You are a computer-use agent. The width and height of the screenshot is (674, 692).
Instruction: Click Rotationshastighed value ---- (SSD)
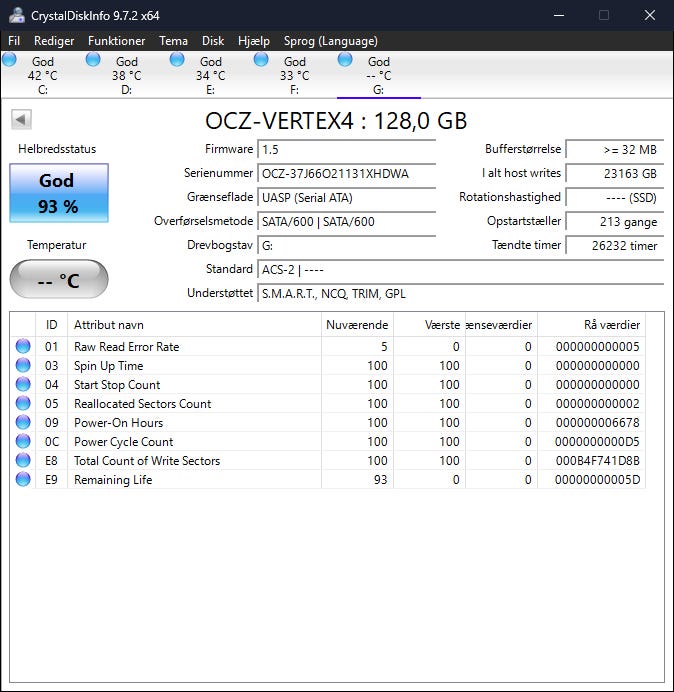click(614, 197)
